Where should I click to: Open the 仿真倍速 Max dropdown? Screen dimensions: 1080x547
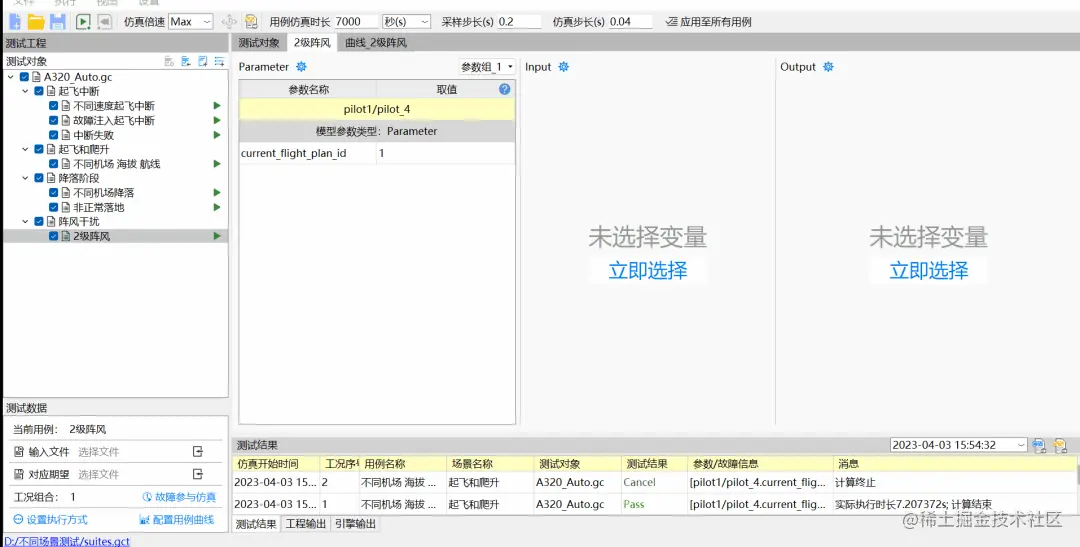pyautogui.click(x=191, y=21)
